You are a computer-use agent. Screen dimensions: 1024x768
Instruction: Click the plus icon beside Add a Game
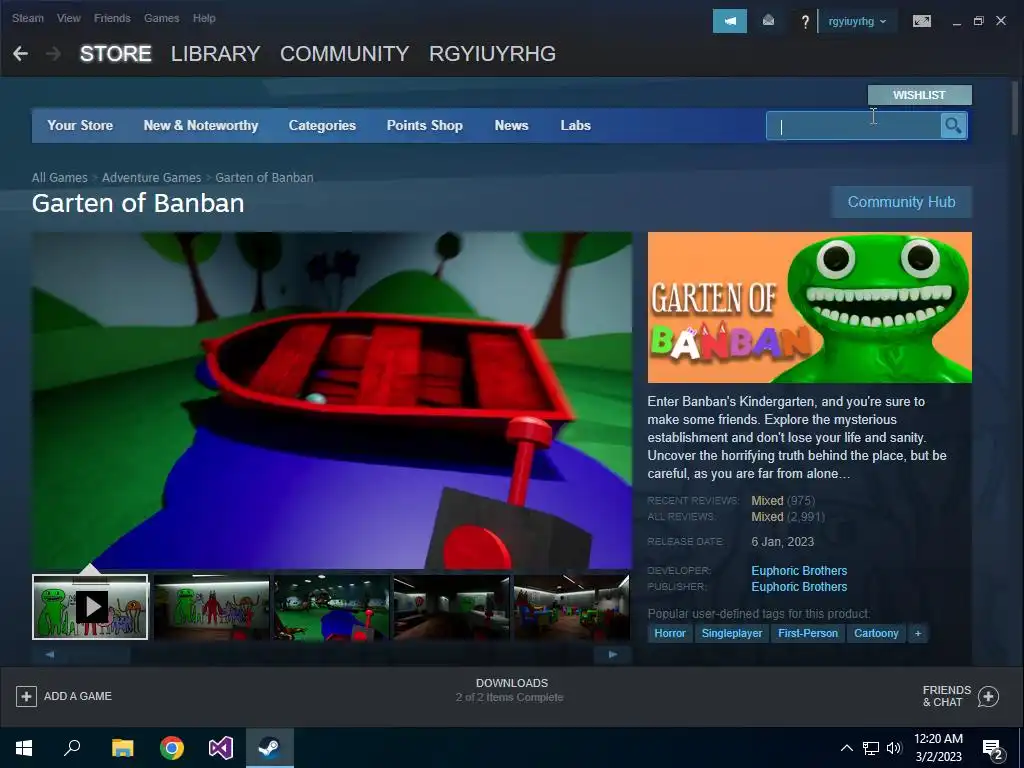pyautogui.click(x=26, y=696)
